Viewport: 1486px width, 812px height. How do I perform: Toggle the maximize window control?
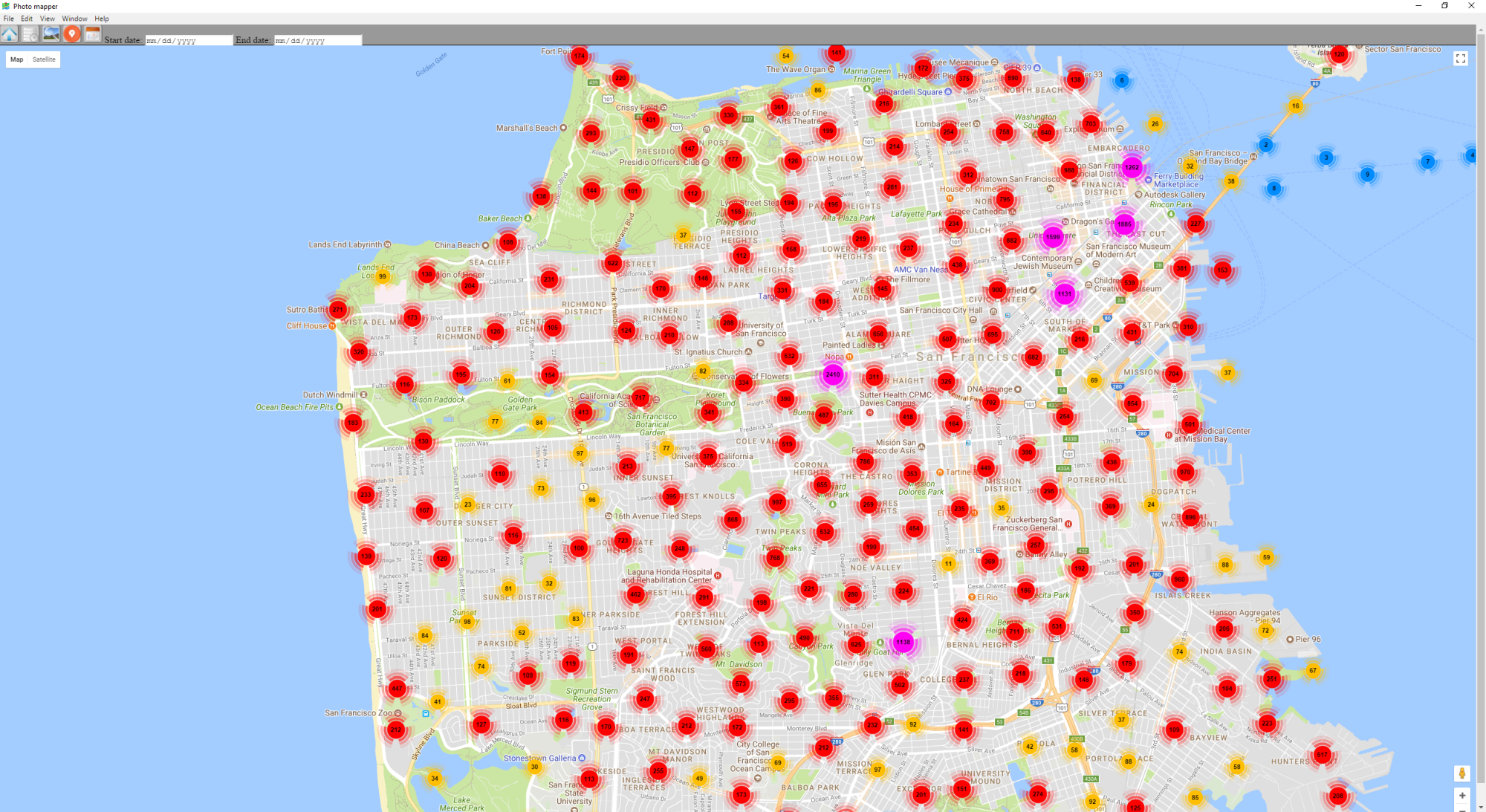pos(1444,6)
